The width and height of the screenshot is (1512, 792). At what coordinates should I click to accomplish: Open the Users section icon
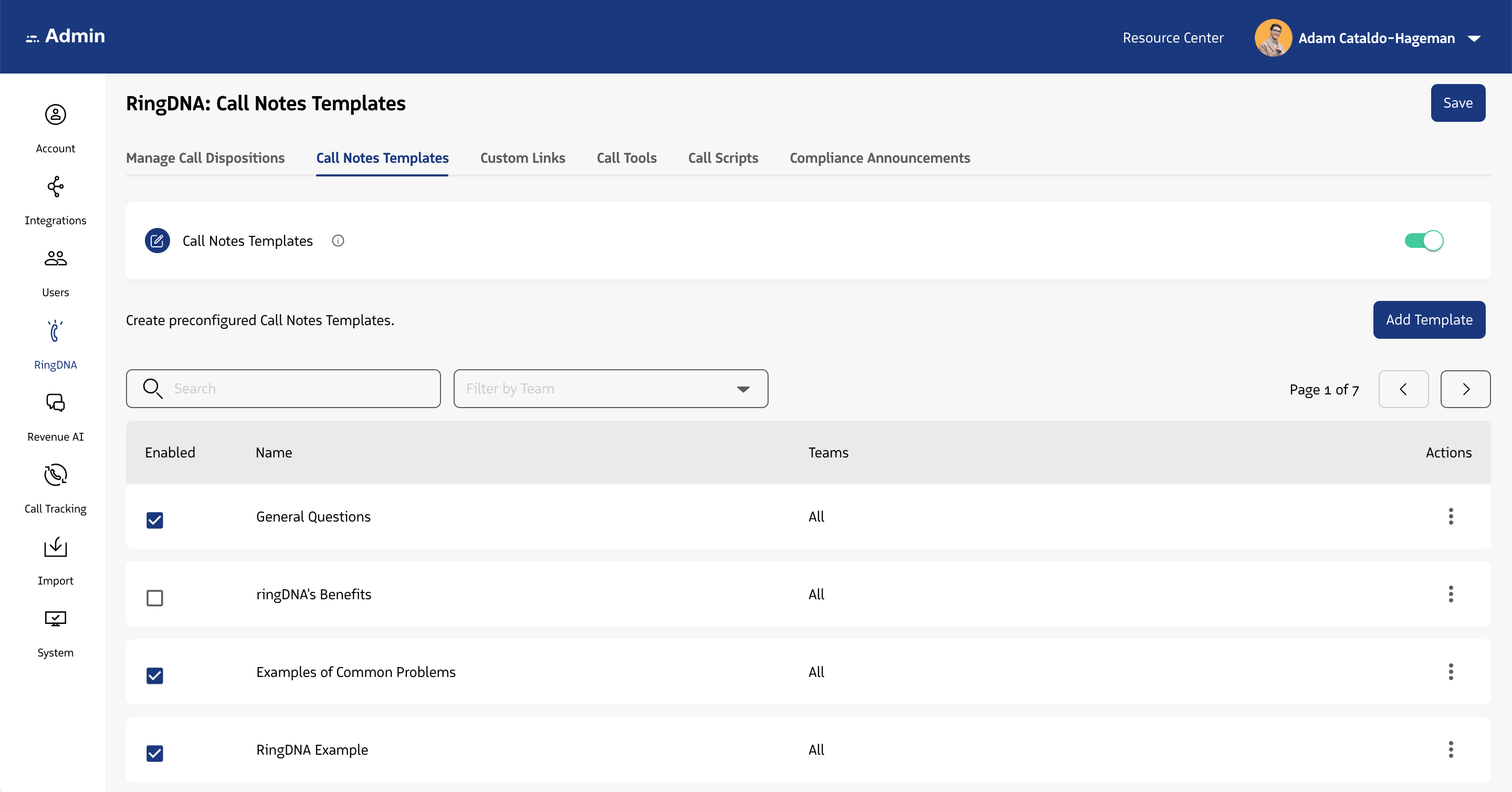55,258
